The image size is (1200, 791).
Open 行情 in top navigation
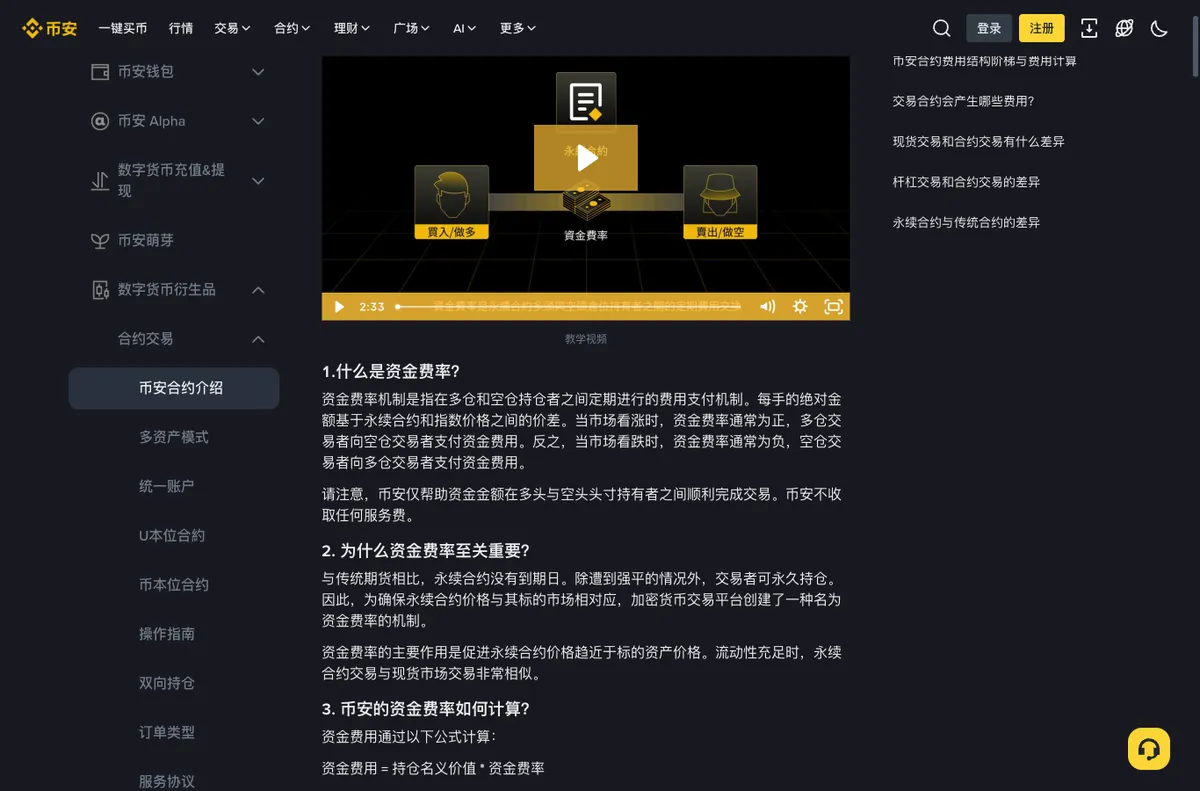click(181, 28)
